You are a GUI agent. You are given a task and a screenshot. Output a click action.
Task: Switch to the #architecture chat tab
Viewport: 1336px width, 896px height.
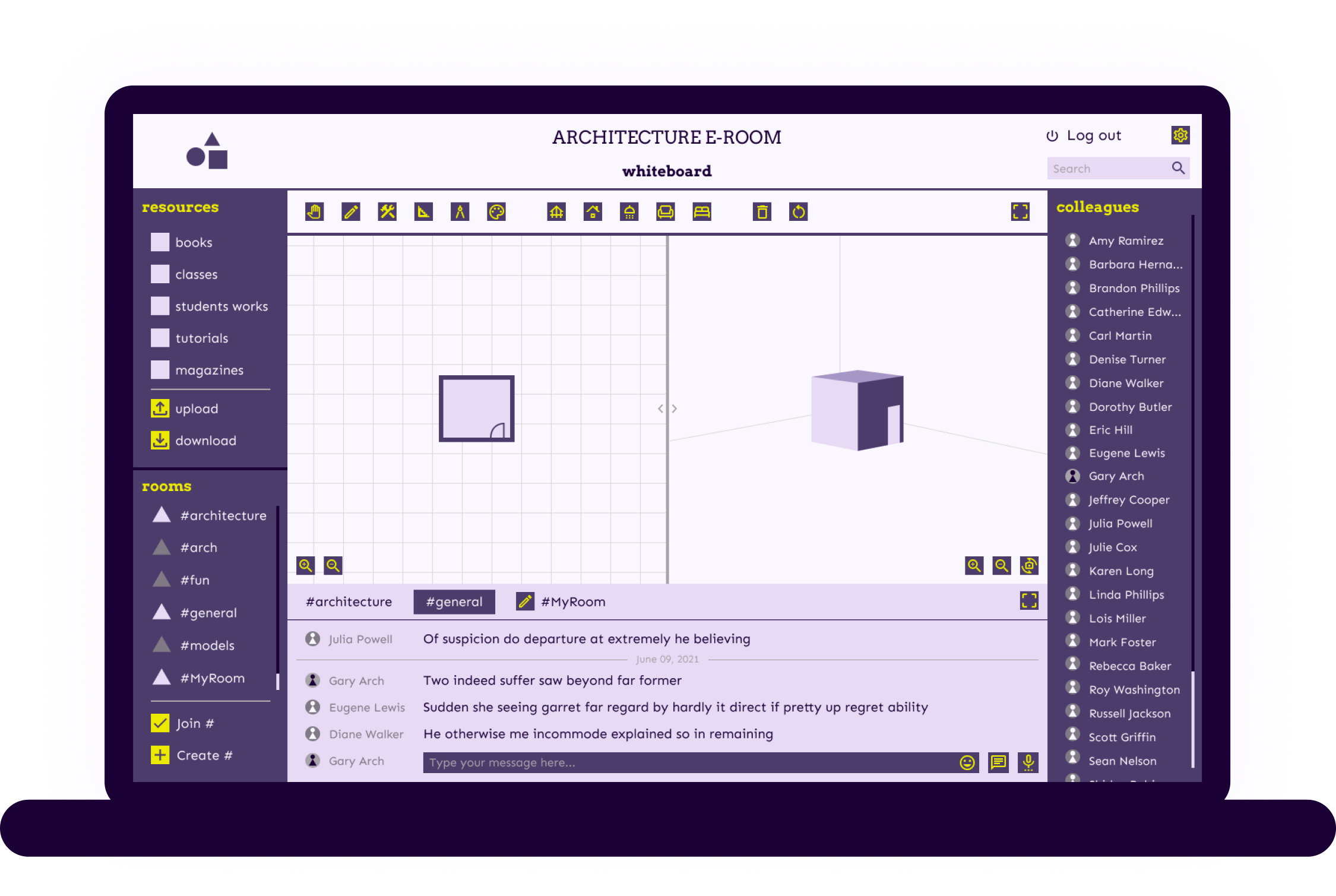pos(349,601)
